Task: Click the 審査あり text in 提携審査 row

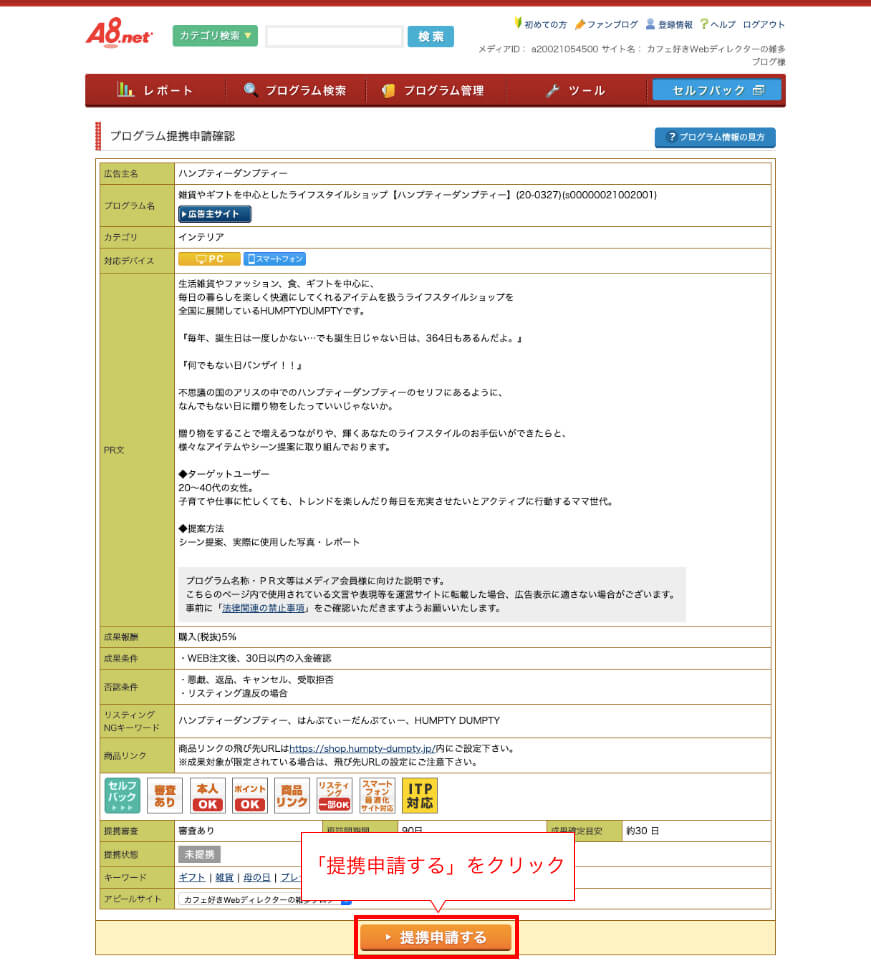Action: [196, 831]
